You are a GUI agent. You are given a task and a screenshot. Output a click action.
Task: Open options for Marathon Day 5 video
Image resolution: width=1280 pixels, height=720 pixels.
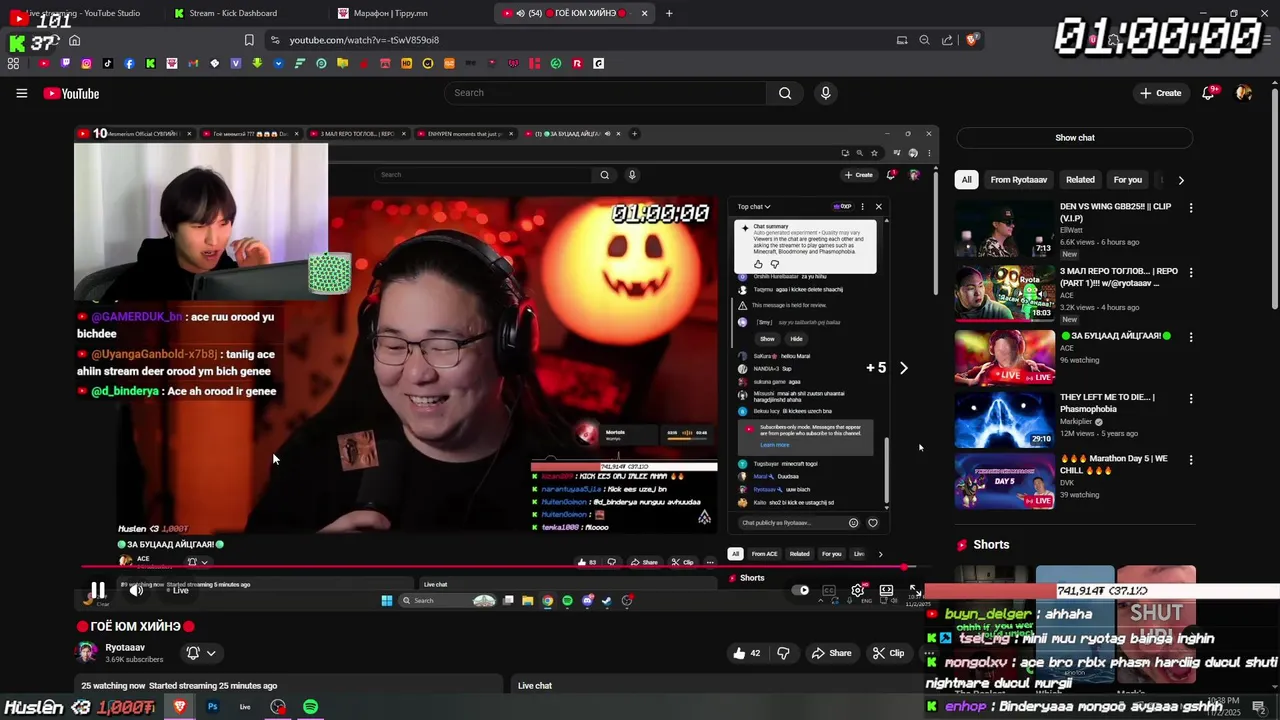click(x=1190, y=460)
